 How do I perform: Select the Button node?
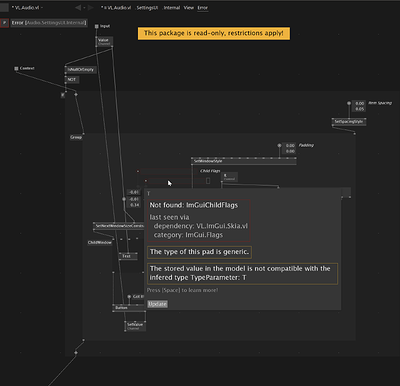(x=129, y=308)
